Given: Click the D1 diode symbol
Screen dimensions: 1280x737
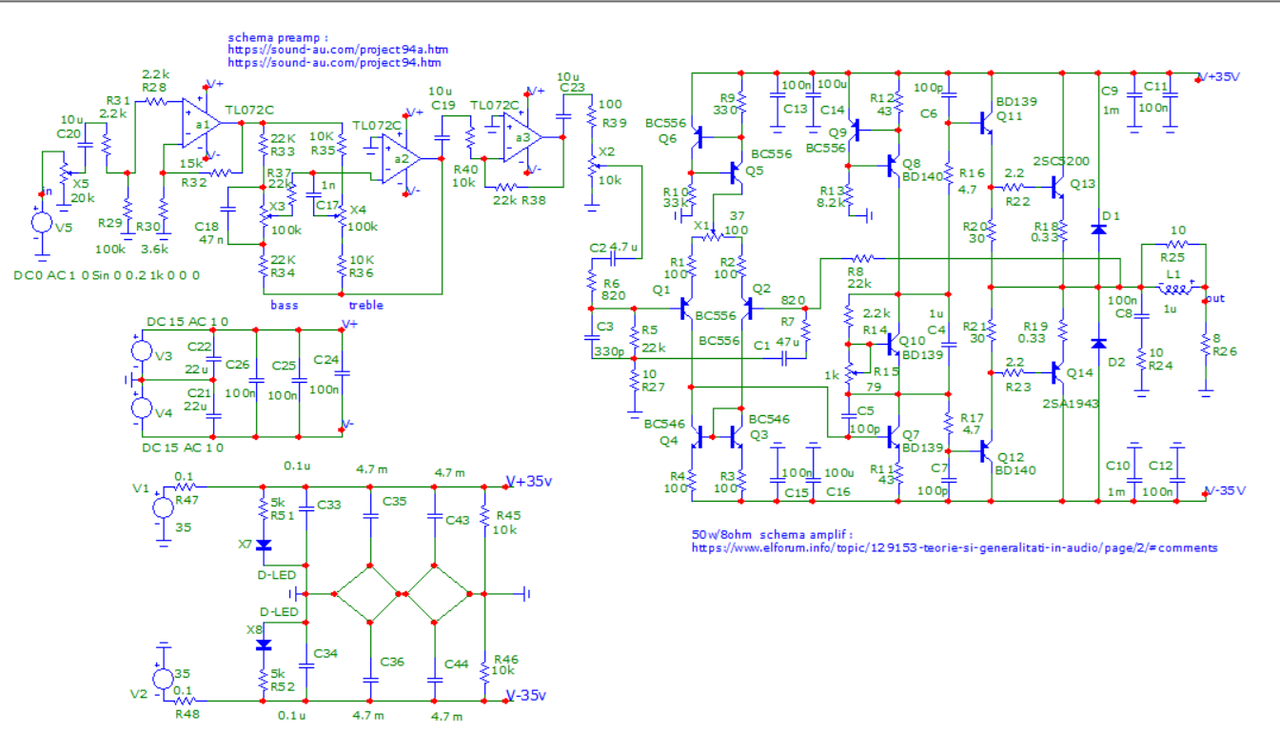Looking at the screenshot, I should pyautogui.click(x=1099, y=229).
